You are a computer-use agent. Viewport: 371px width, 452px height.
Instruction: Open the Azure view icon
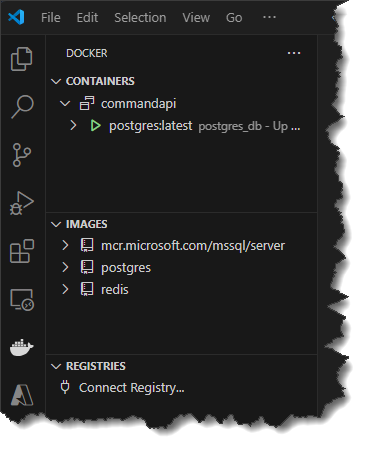(x=22, y=395)
